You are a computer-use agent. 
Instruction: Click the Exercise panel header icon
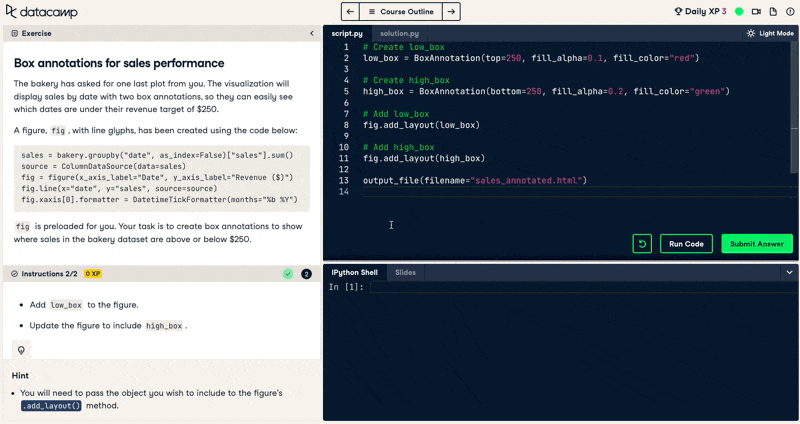pyautogui.click(x=14, y=33)
